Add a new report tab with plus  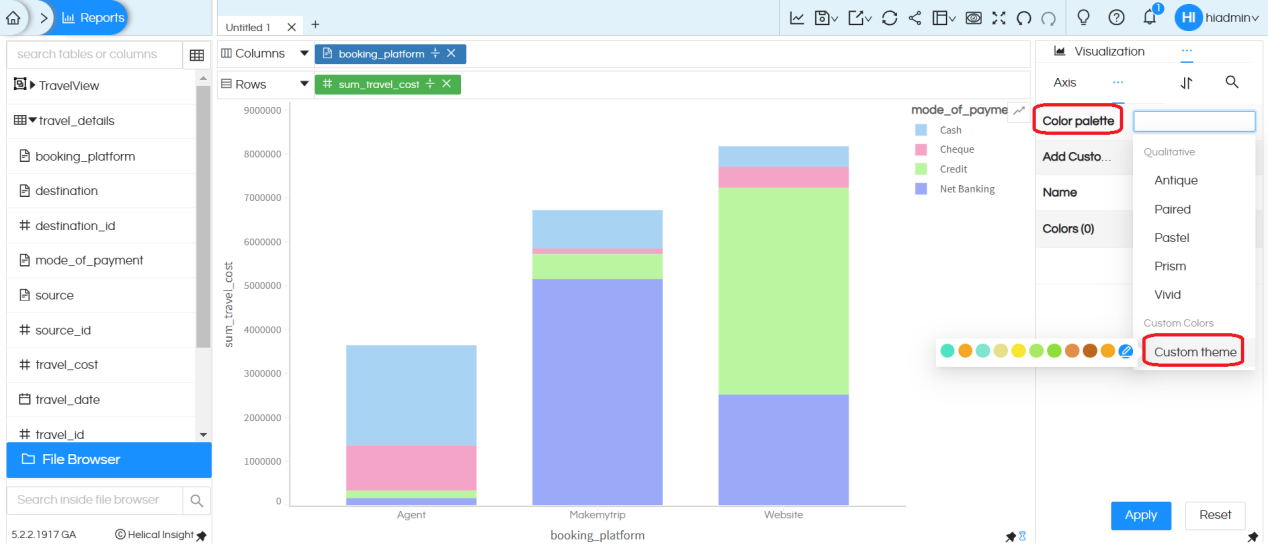(x=316, y=24)
